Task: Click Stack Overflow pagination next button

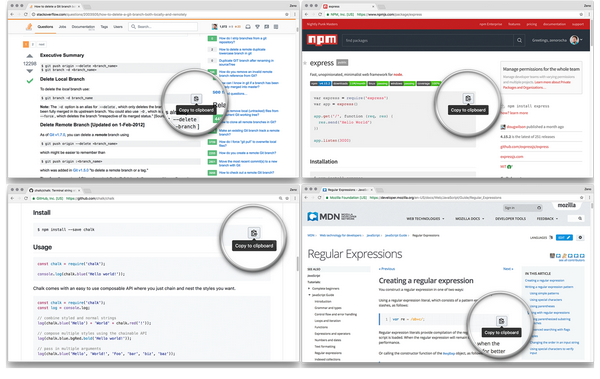Action: pos(42,44)
